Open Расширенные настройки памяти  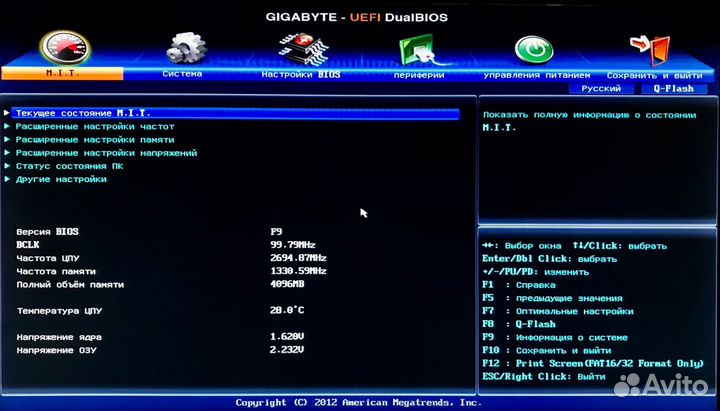click(95, 140)
